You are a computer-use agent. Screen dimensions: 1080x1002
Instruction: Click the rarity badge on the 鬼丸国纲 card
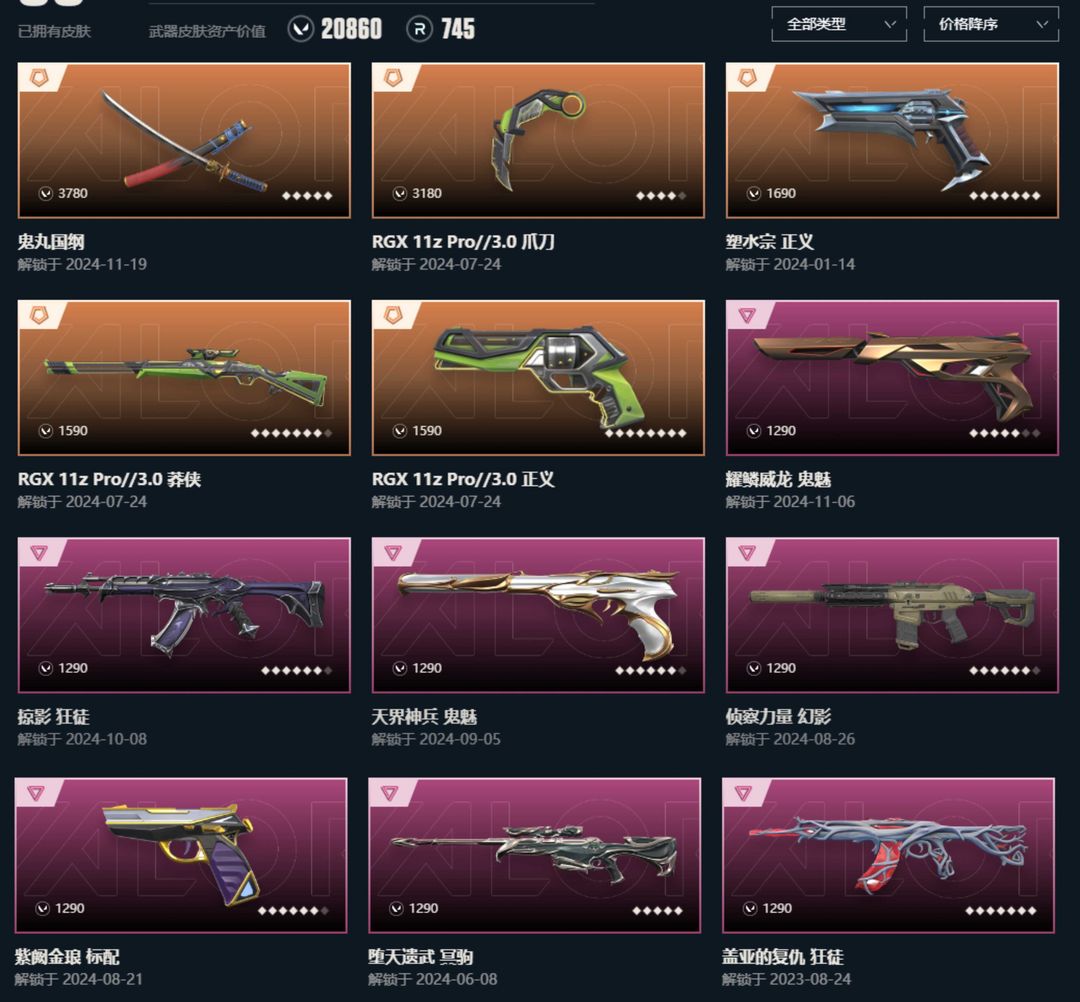[x=40, y=79]
